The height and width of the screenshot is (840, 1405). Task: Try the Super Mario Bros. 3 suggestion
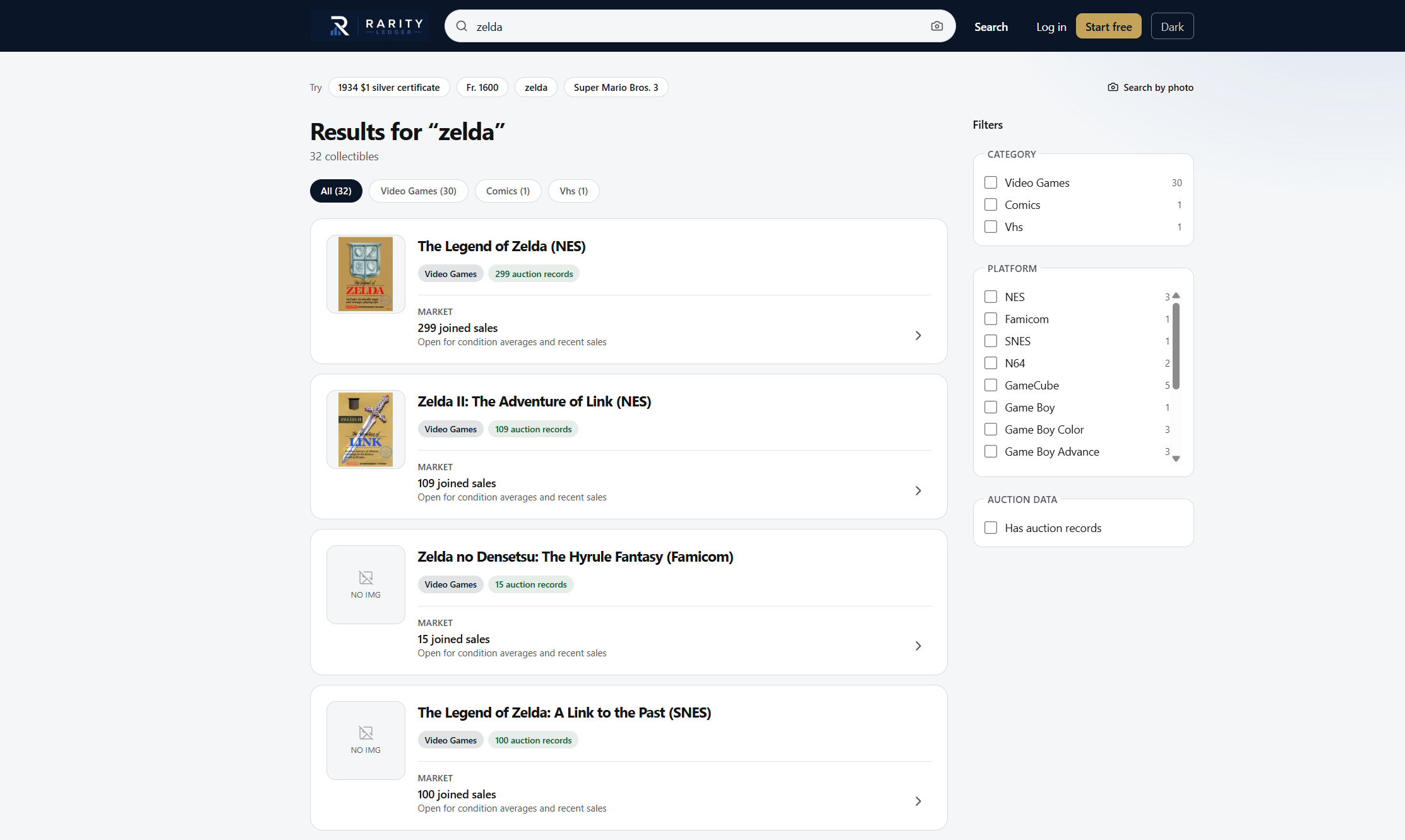[x=616, y=87]
